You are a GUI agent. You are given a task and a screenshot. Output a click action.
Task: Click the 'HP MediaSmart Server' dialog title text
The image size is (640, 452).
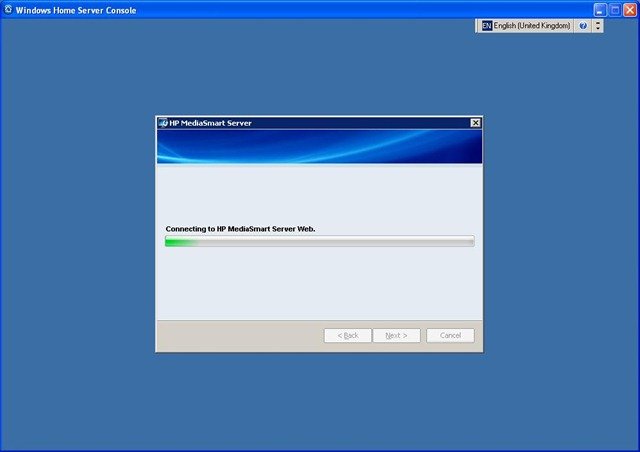[x=210, y=123]
